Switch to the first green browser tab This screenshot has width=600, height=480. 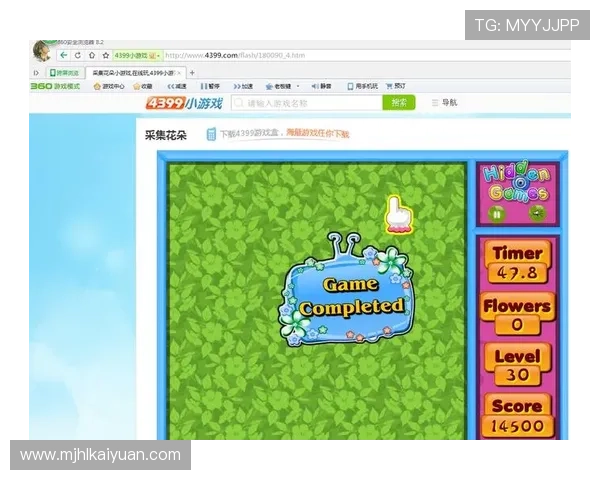(64, 73)
